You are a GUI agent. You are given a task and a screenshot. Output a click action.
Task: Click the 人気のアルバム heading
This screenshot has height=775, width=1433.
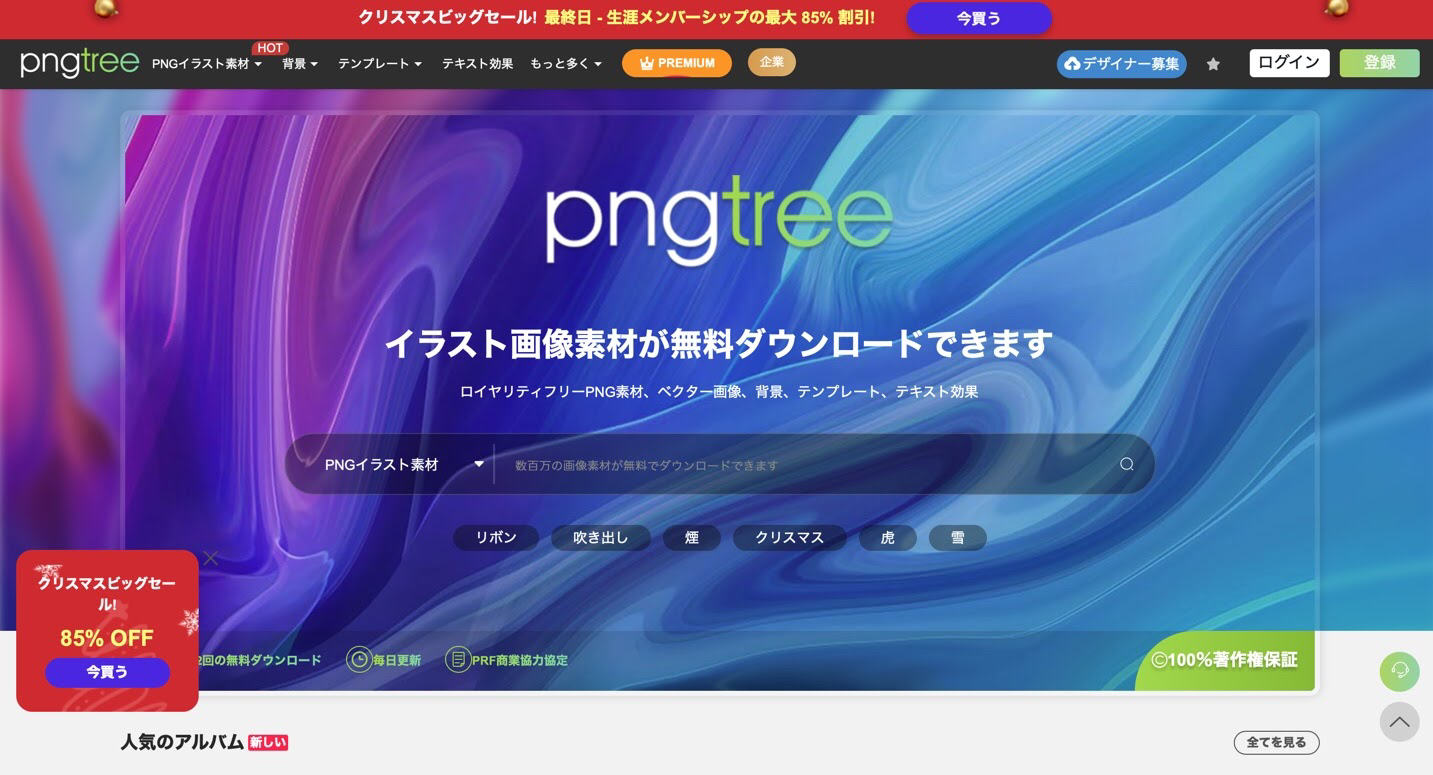(183, 742)
